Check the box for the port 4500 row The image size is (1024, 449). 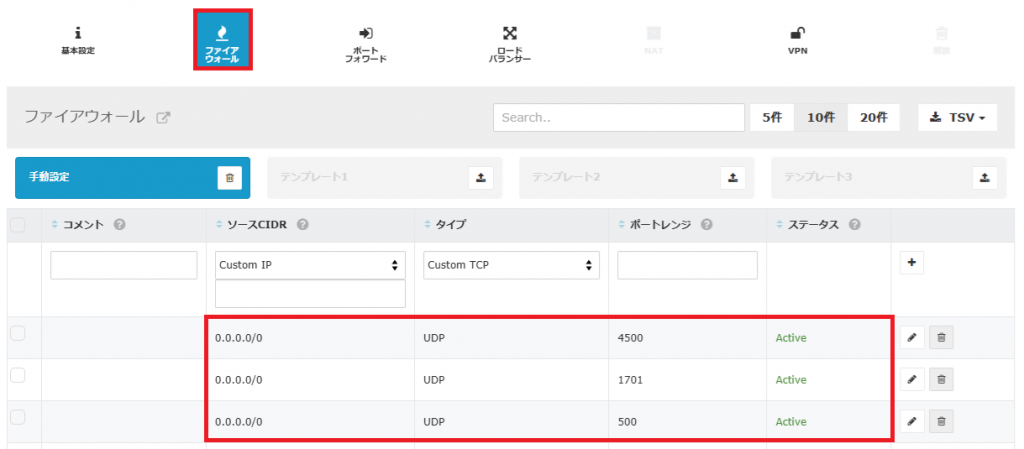click(18, 334)
